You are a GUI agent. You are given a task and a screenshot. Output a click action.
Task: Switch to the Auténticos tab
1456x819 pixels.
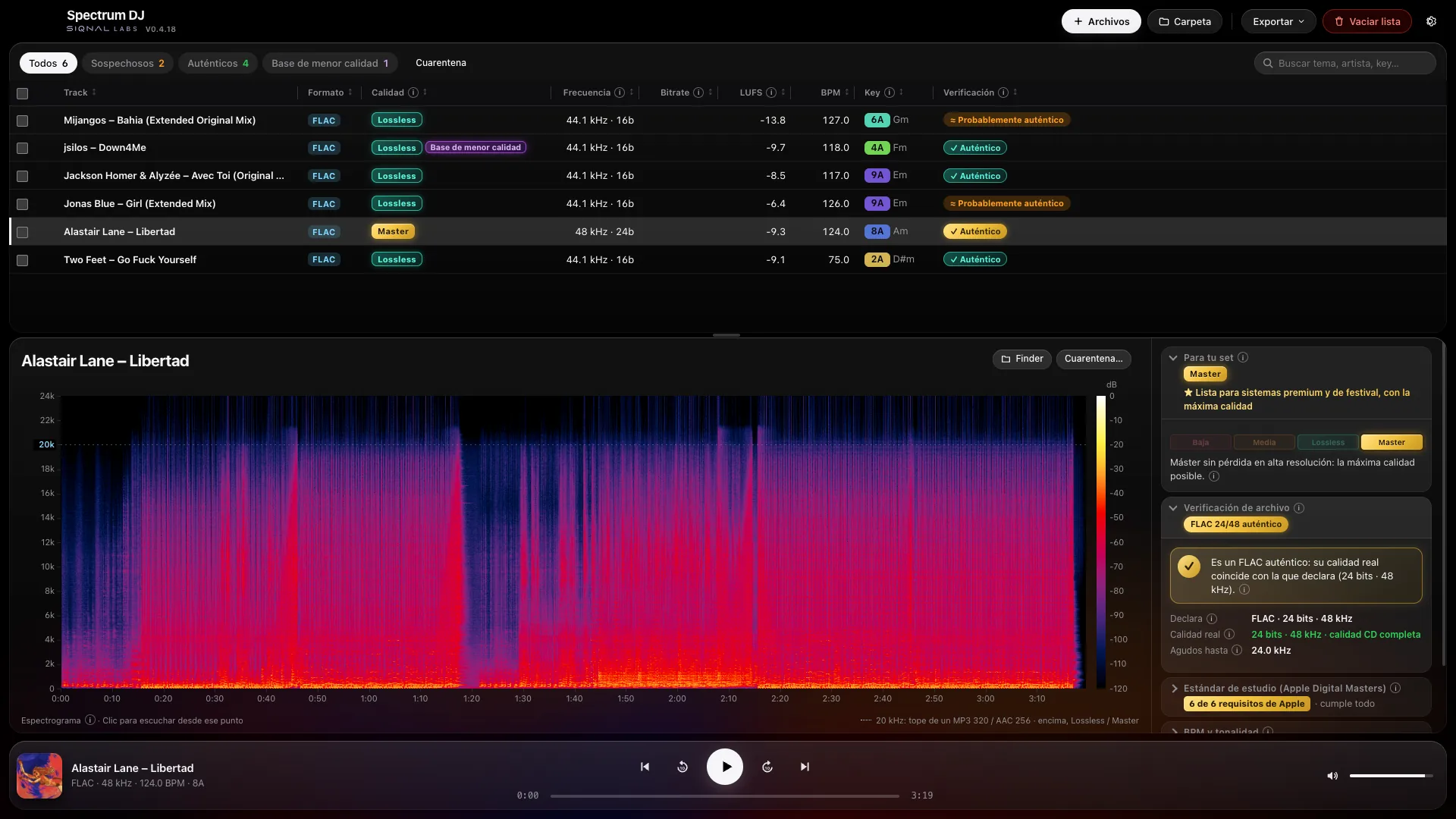click(x=218, y=63)
